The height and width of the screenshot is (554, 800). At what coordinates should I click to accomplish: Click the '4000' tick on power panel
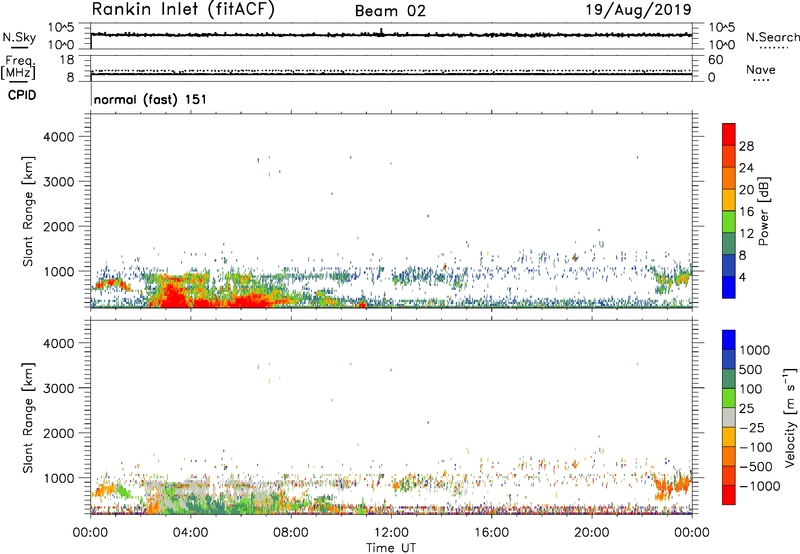58,137
